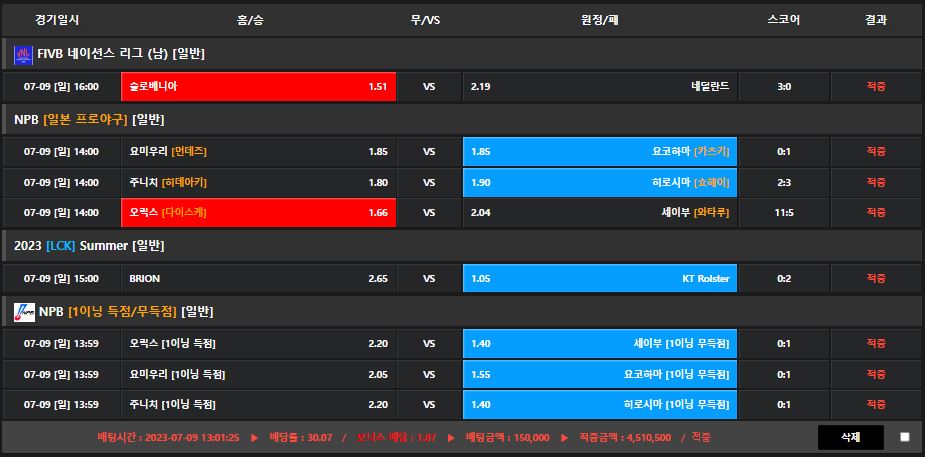Toggle the checkbox beside the 삭제 button
This screenshot has height=457, width=925.
tap(904, 437)
